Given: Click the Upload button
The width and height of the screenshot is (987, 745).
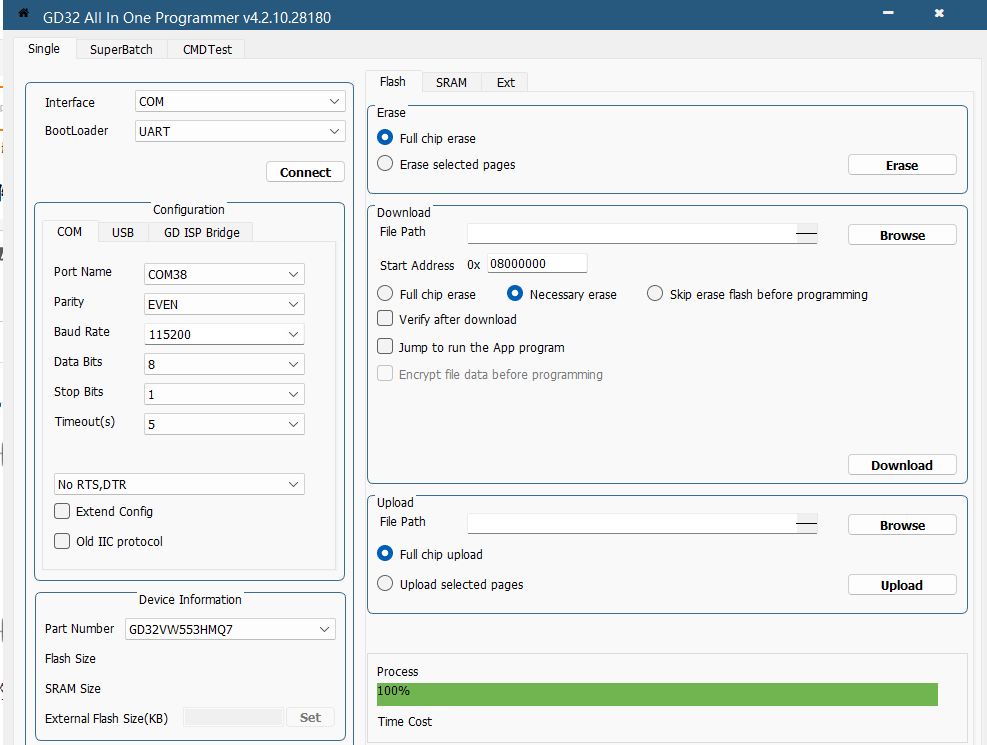Looking at the screenshot, I should [x=902, y=585].
